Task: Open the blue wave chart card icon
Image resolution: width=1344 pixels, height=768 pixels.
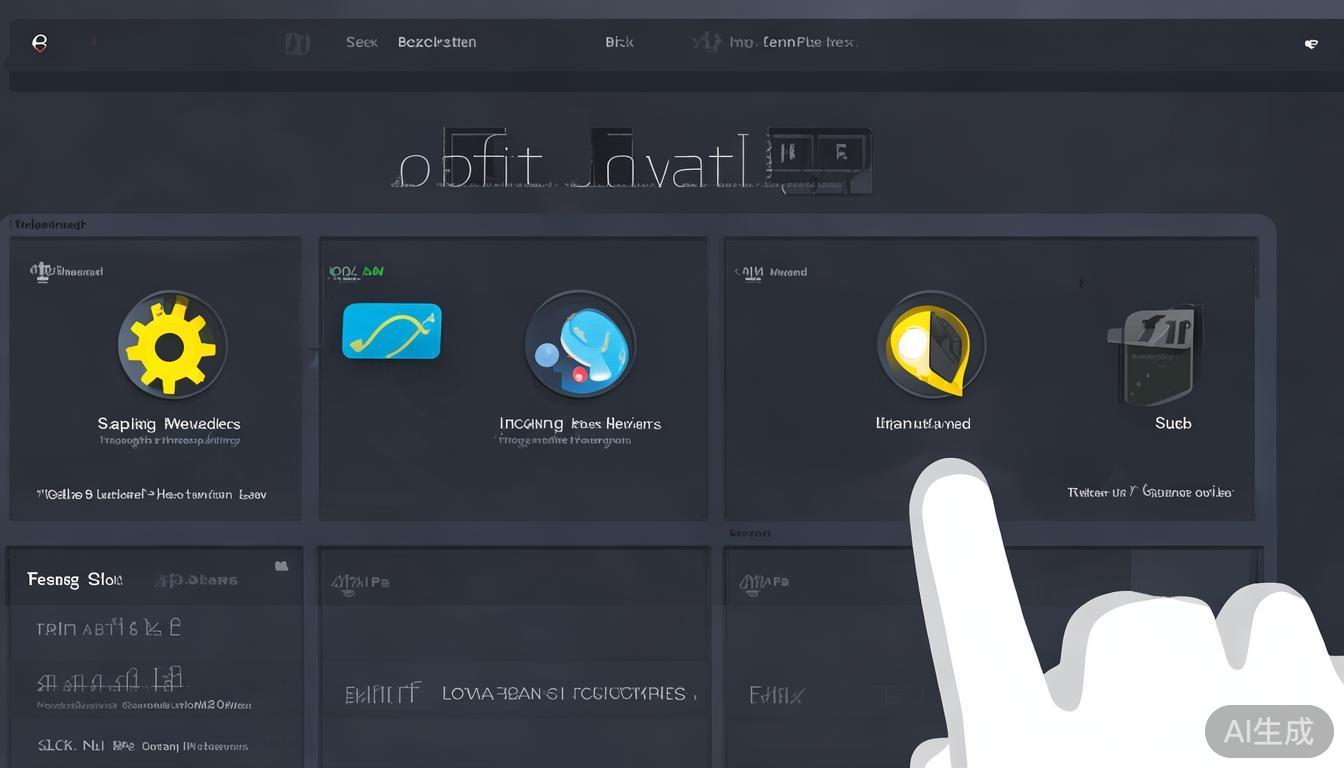Action: 392,332
